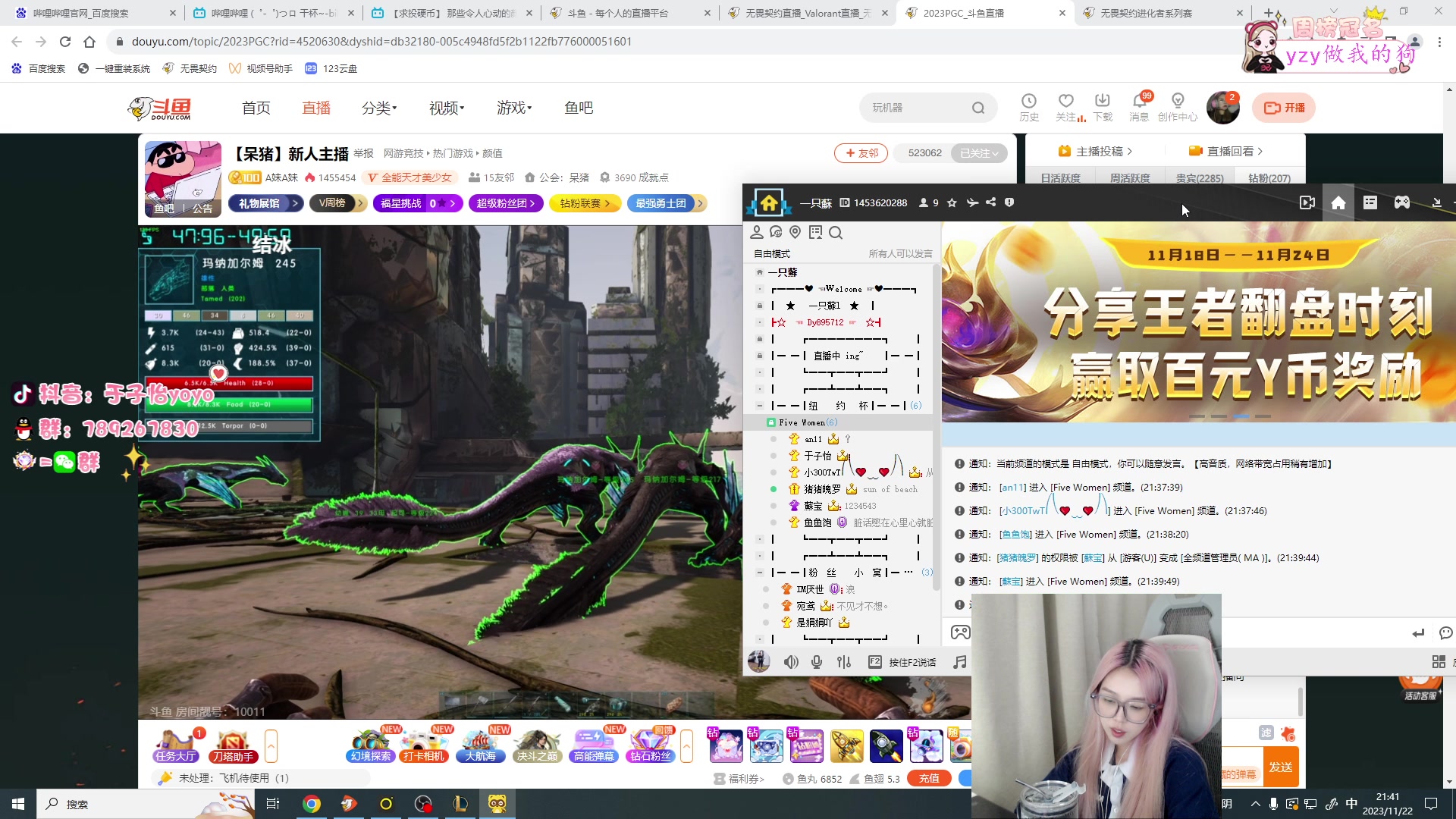Image resolution: width=1456 pixels, height=819 pixels.
Task: Open the 幻境探索 activity icon
Action: click(x=371, y=746)
